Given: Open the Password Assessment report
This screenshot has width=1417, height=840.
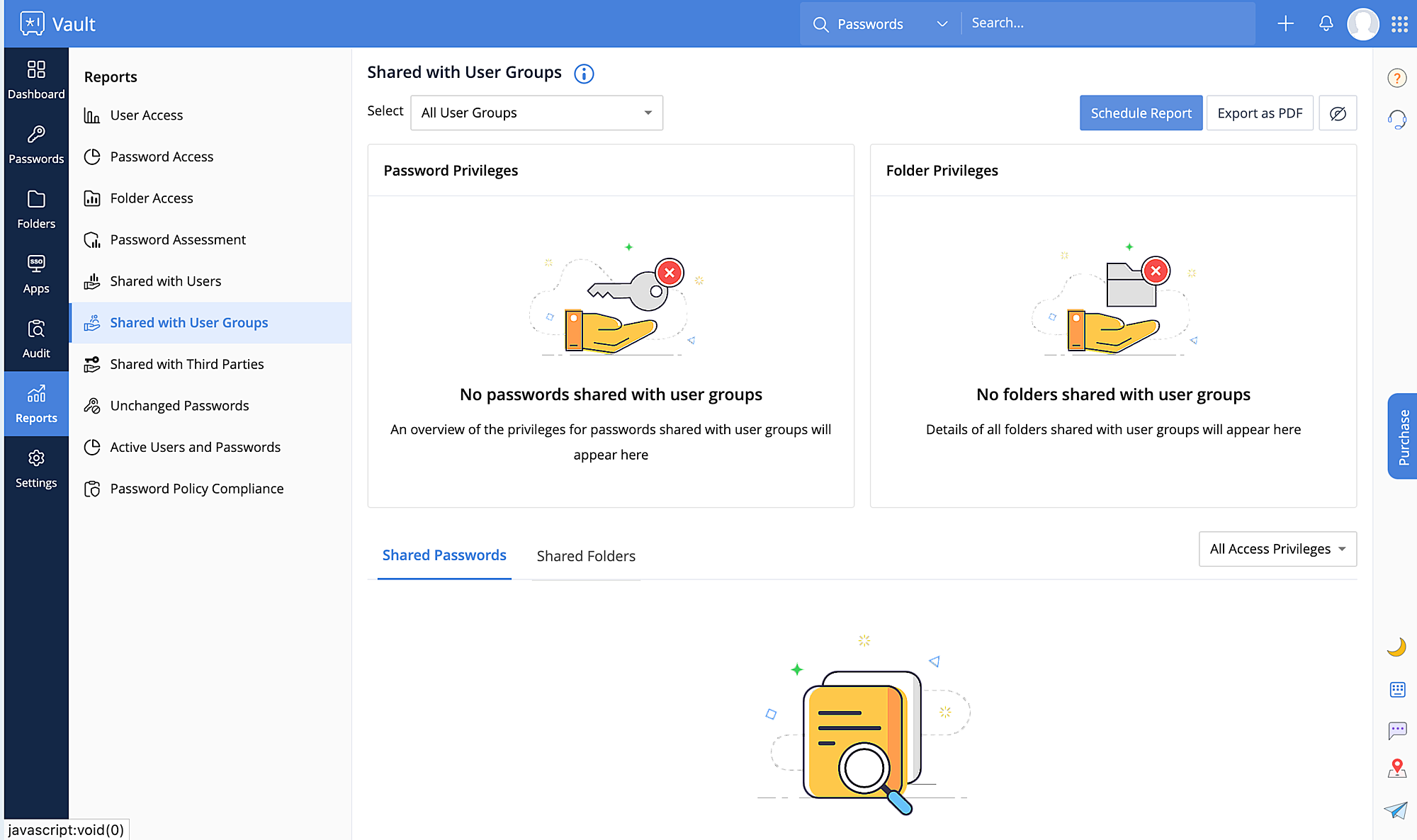Looking at the screenshot, I should coord(178,239).
